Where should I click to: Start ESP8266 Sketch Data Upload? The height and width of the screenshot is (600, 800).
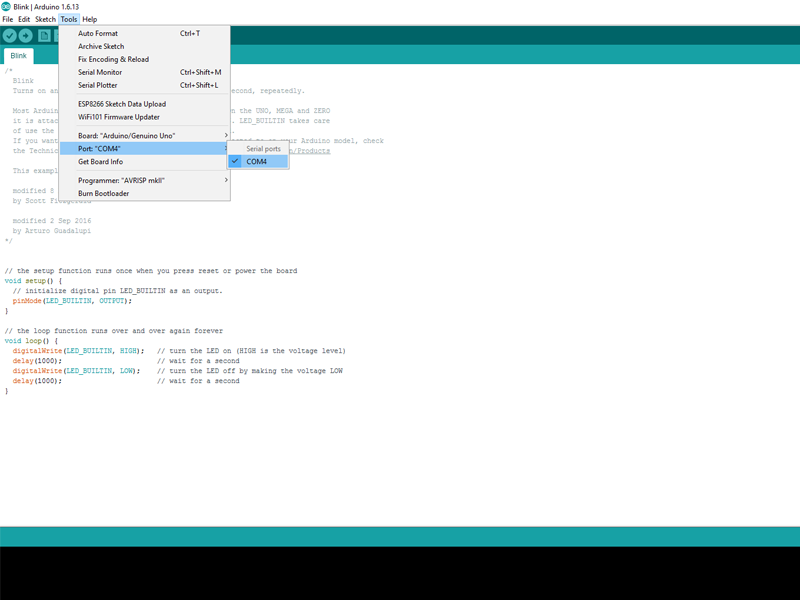(144, 104)
